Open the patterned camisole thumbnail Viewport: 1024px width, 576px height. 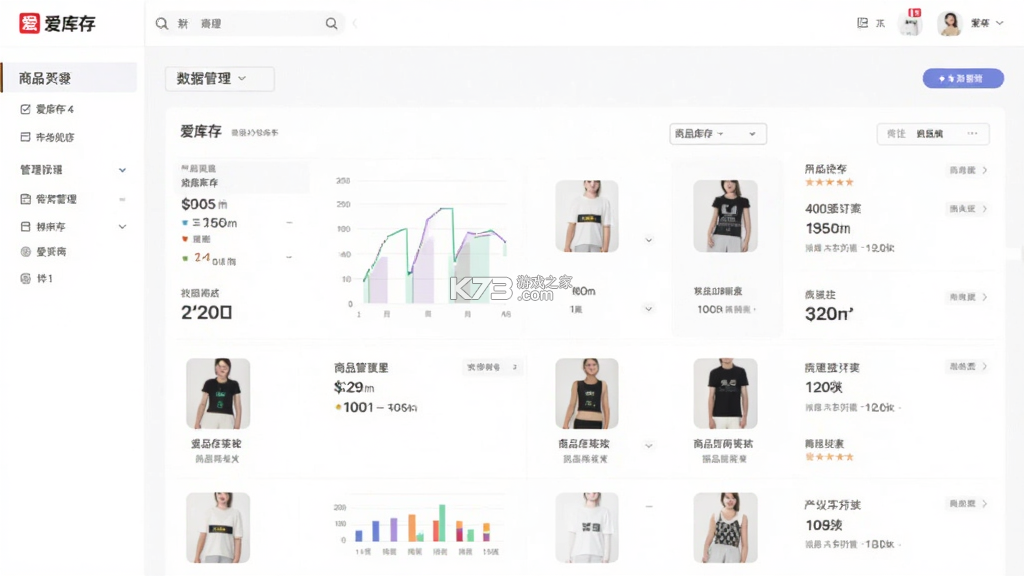click(x=725, y=528)
